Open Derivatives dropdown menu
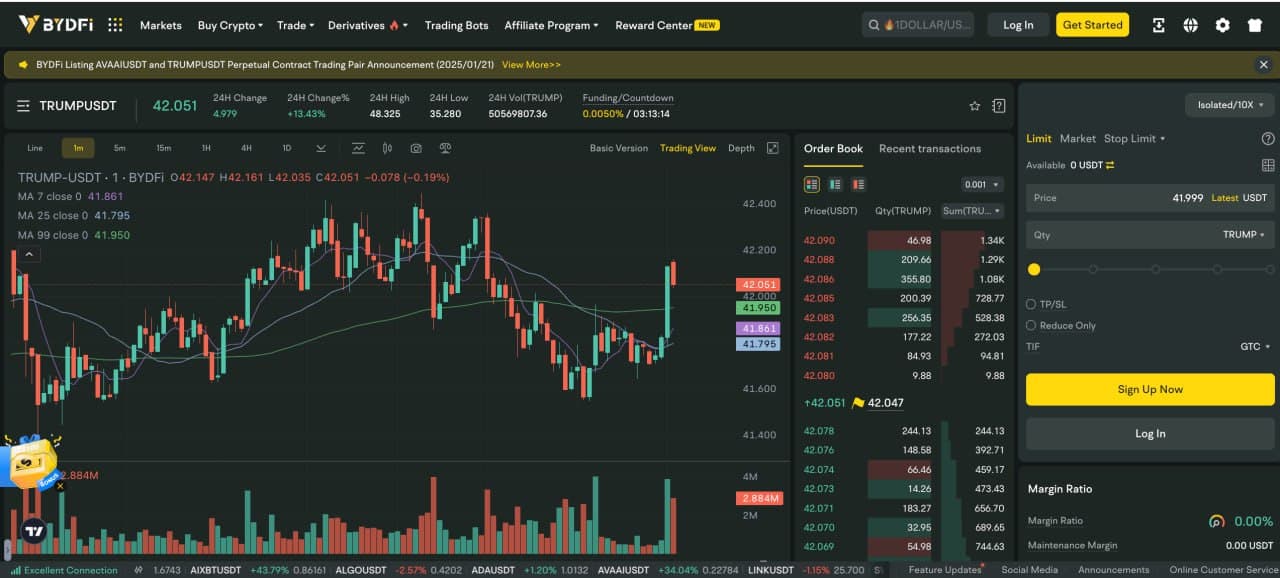The width and height of the screenshot is (1280, 578). [368, 25]
